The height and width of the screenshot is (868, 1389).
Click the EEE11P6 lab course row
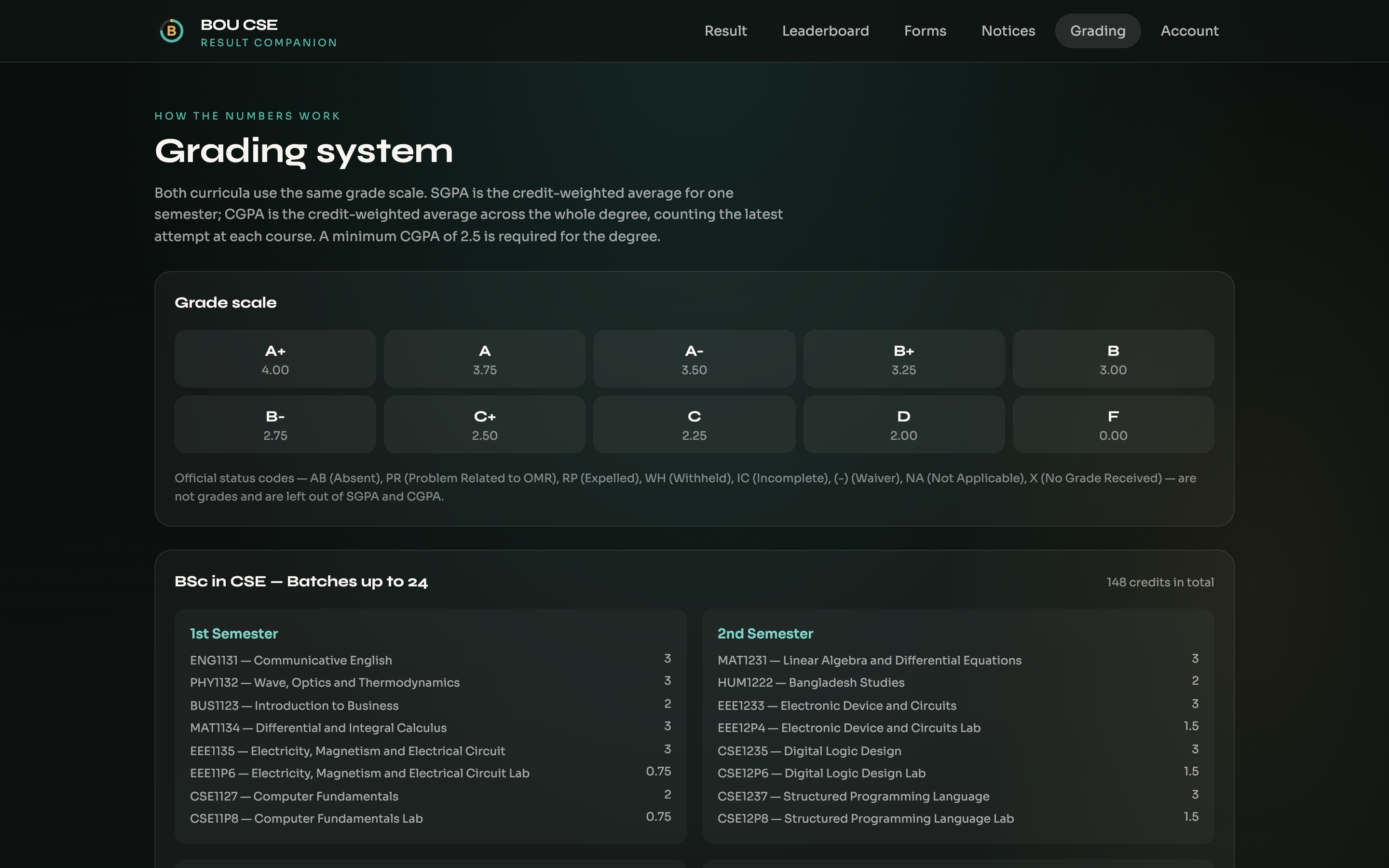point(431,773)
